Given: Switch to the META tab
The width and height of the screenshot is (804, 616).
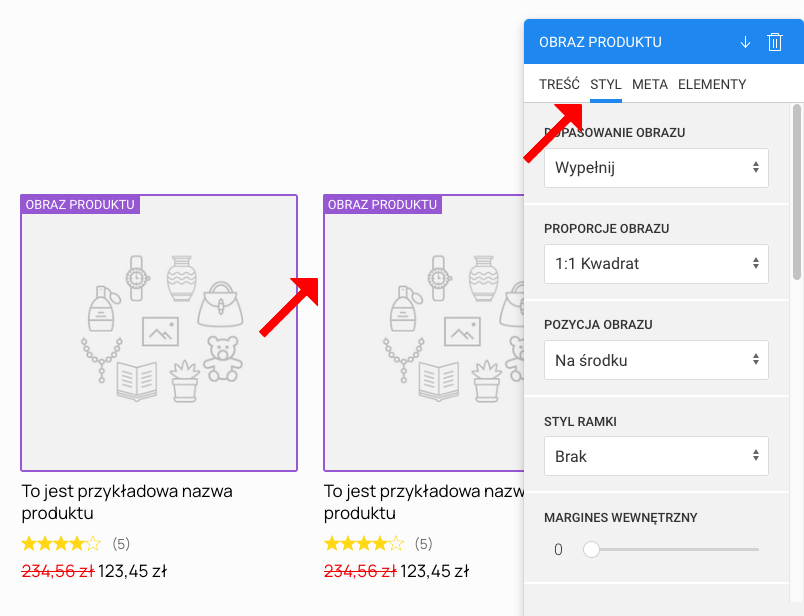Looking at the screenshot, I should coord(650,84).
